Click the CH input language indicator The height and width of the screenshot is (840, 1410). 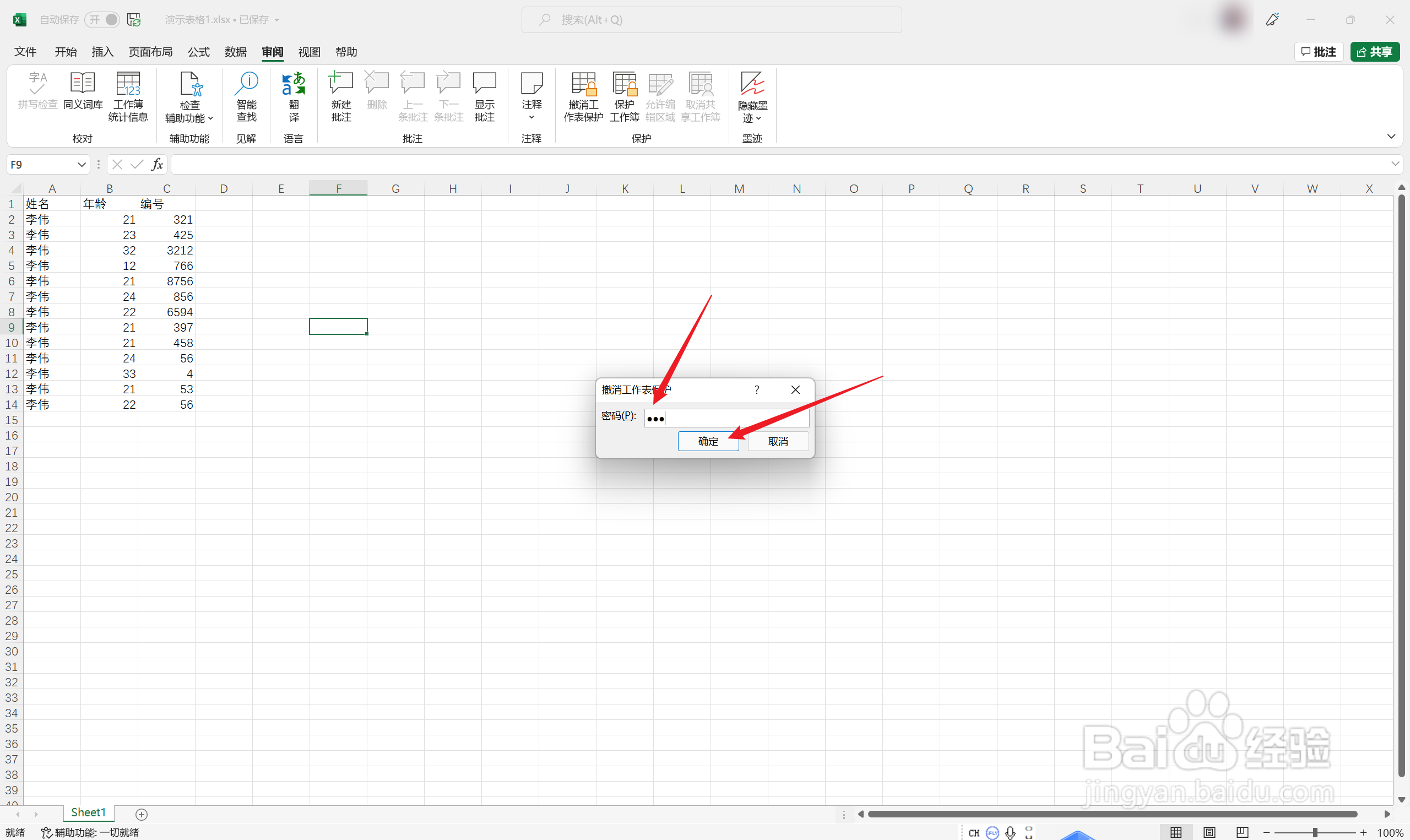tap(974, 833)
